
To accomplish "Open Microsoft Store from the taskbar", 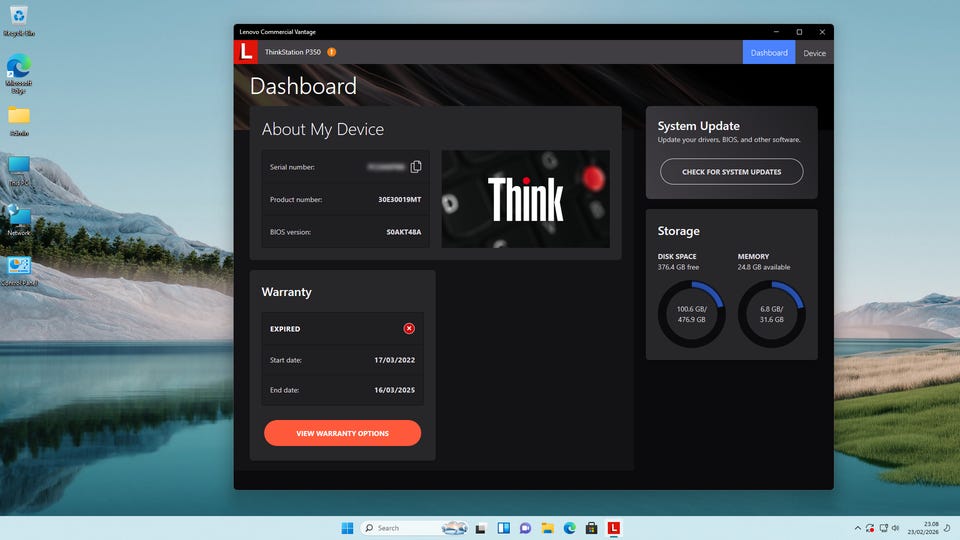I will pos(592,528).
